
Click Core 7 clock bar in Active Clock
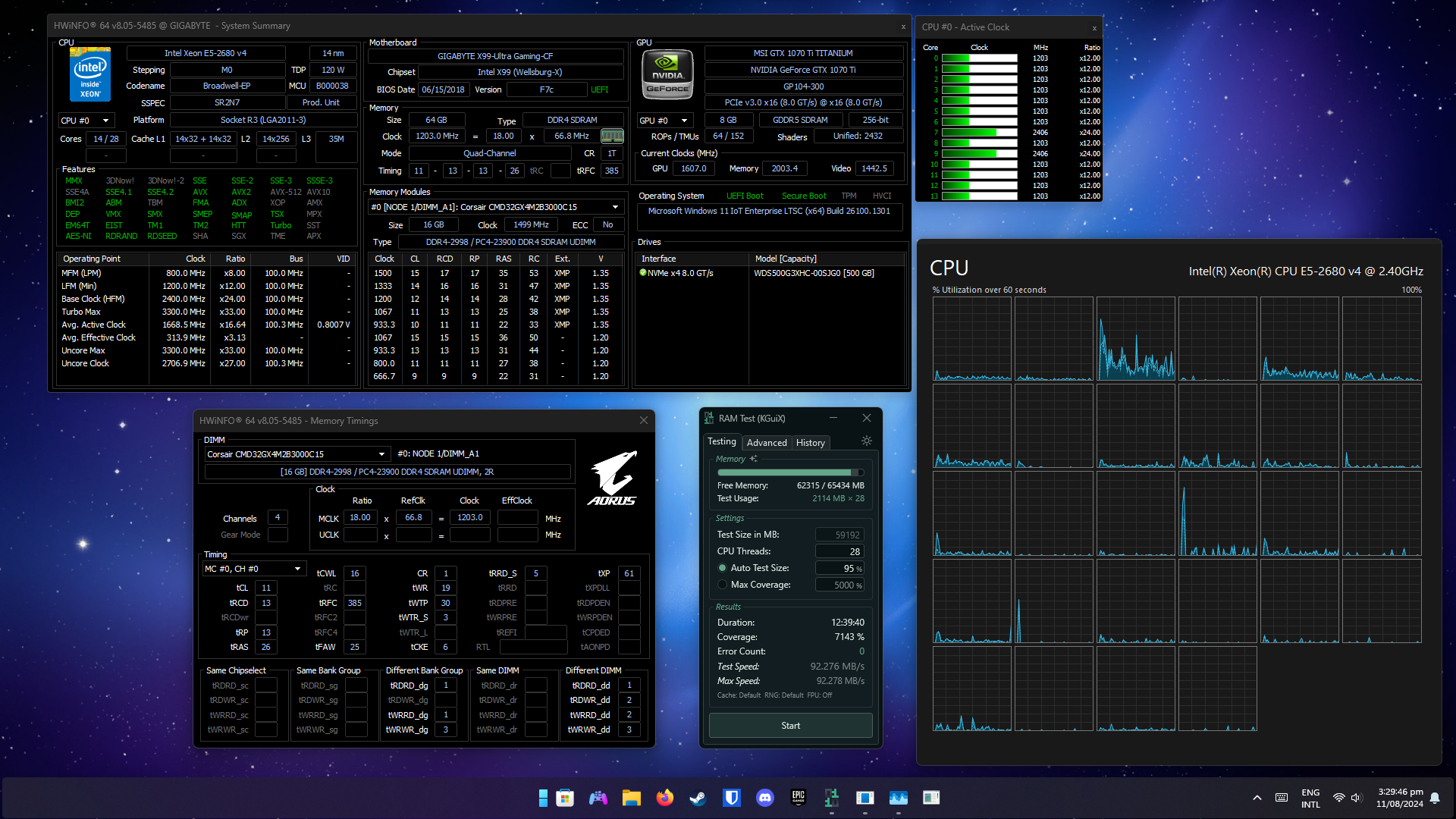pyautogui.click(x=979, y=133)
